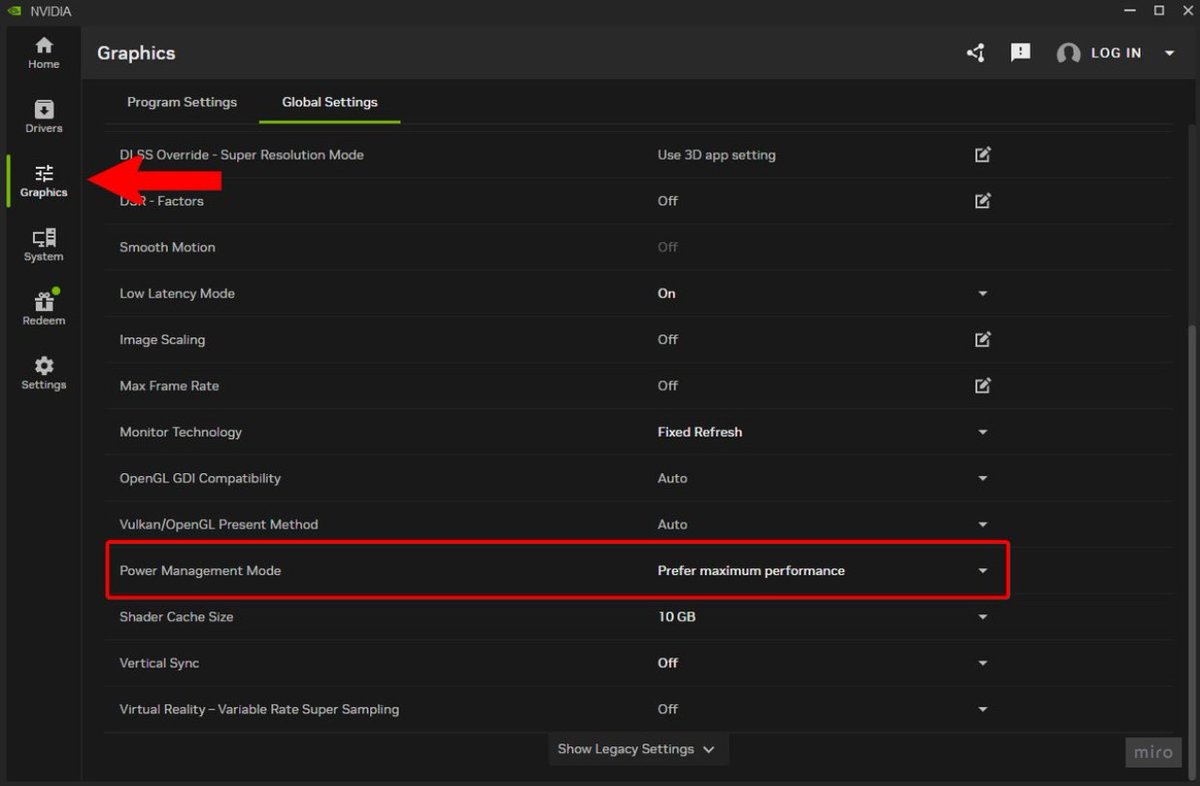
Task: Open Vertical Sync dropdown
Action: pyautogui.click(x=983, y=663)
